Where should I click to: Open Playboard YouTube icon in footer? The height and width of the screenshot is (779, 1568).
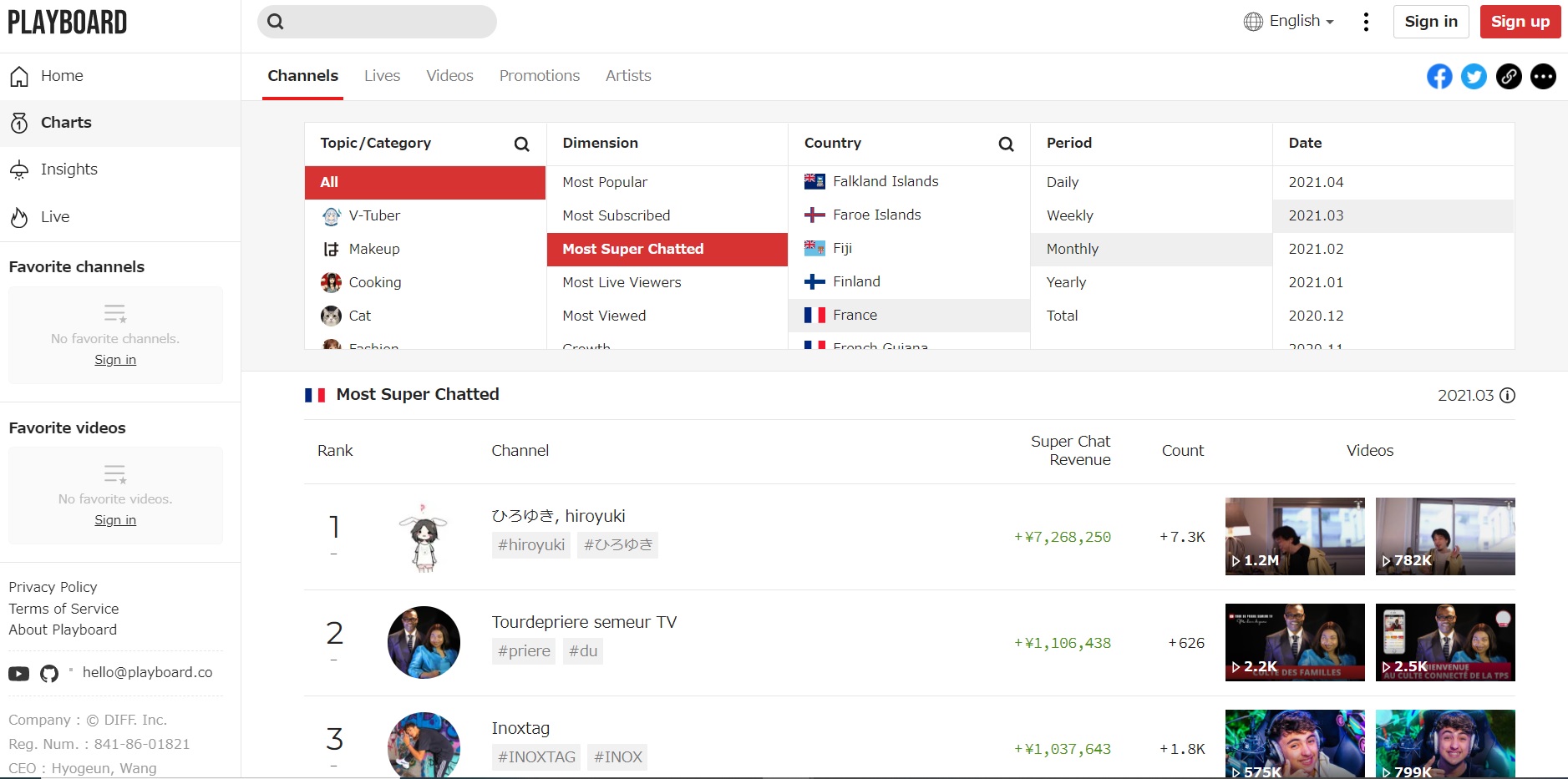19,673
